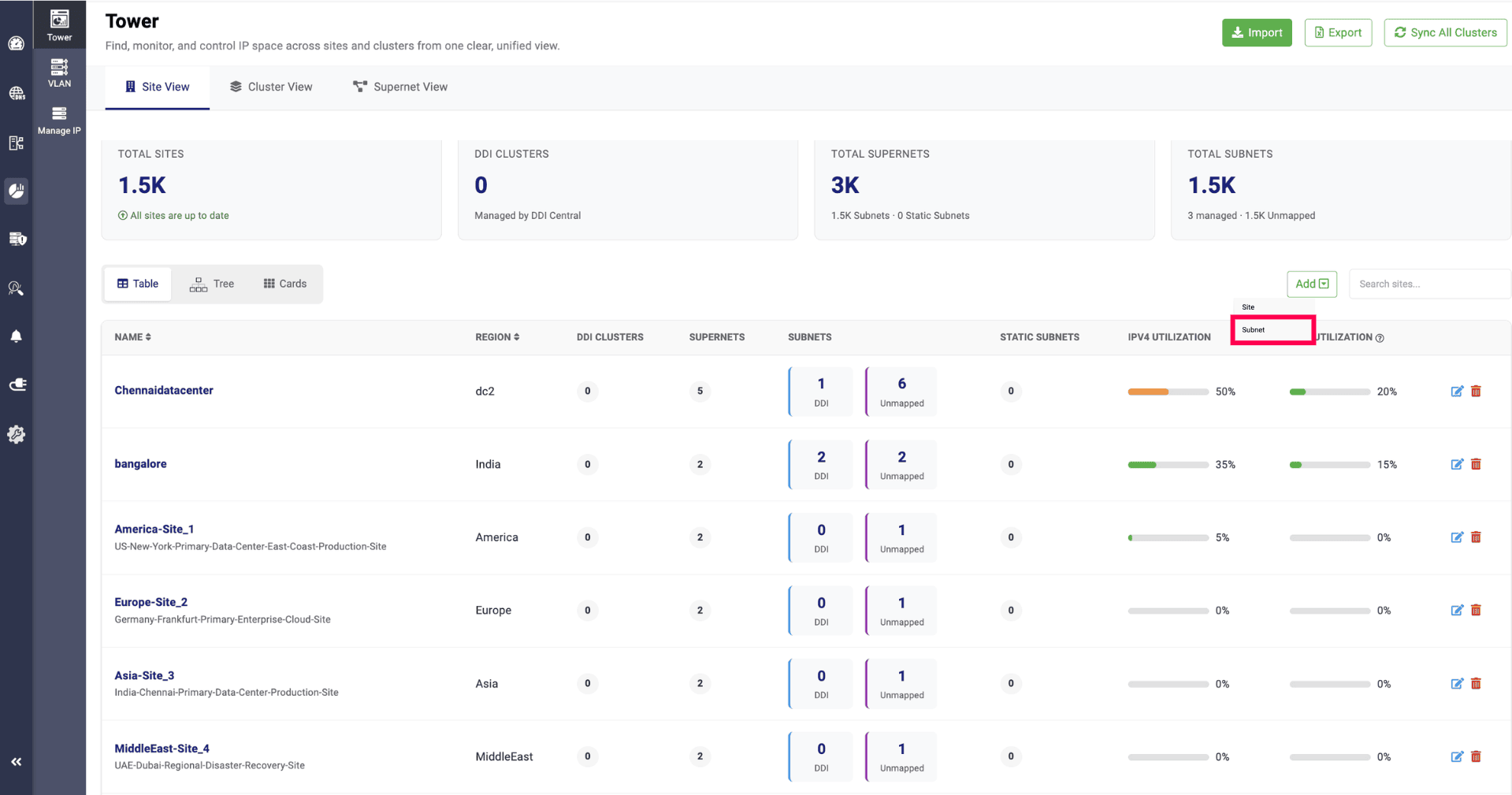Viewport: 1512px width, 795px height.
Task: Click the notifications bell icon
Action: click(x=16, y=336)
